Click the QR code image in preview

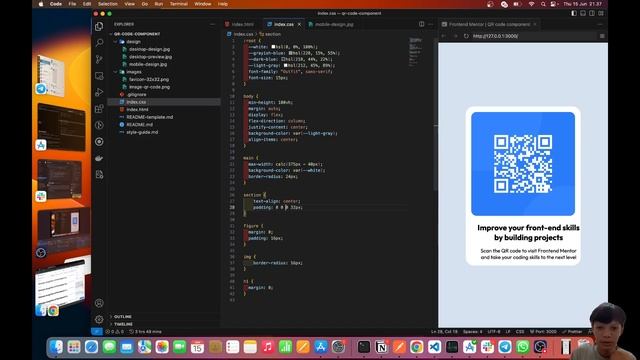click(523, 164)
